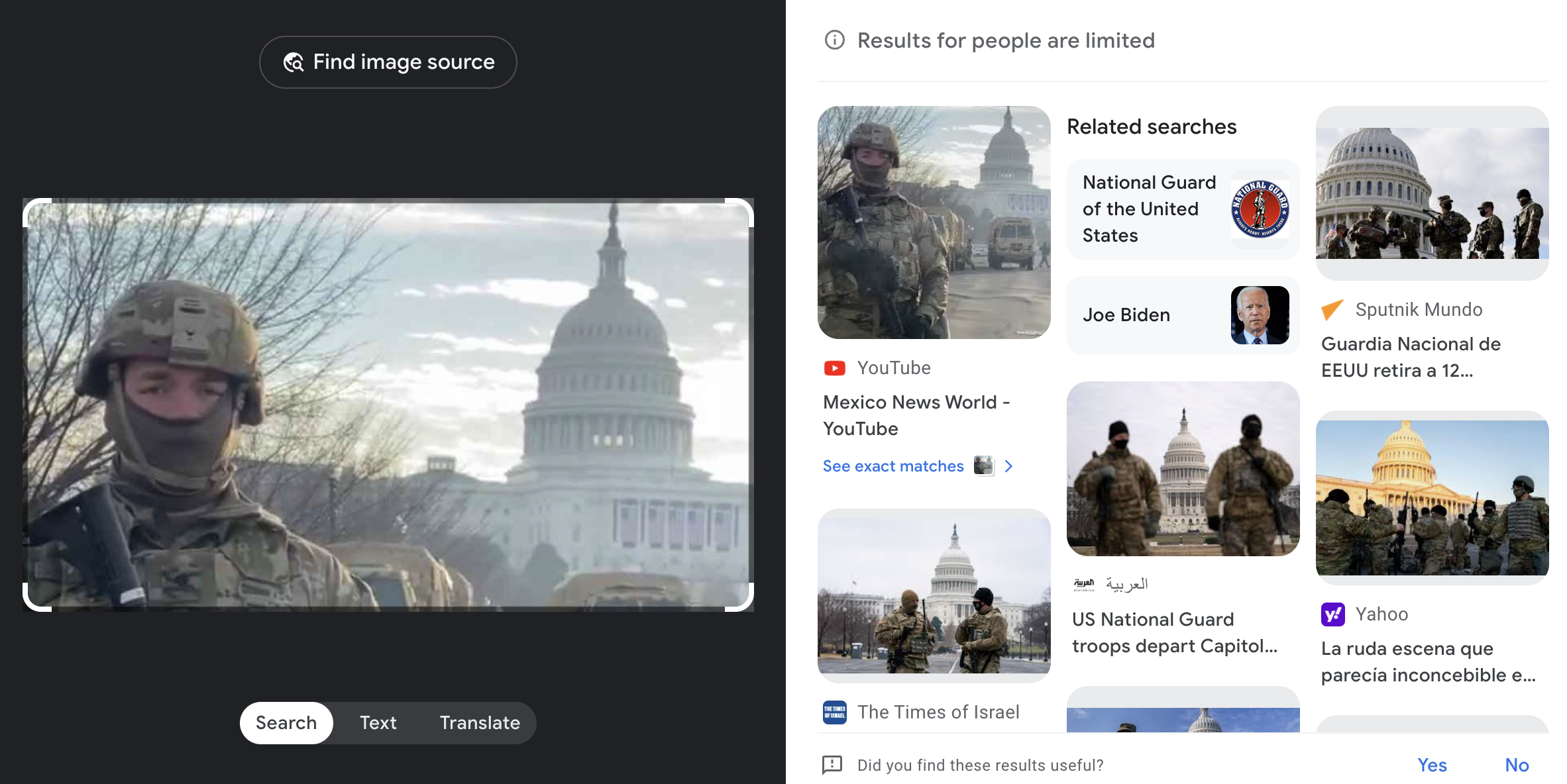Select the Search mode tab
The width and height of the screenshot is (1567, 784).
[x=286, y=722]
